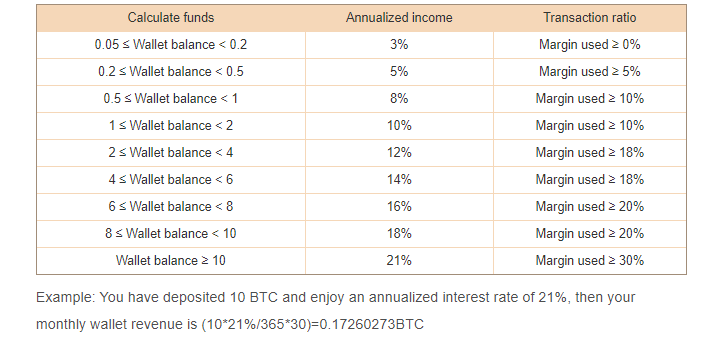
Task: Select the 21% annualized income cell
Action: click(399, 261)
